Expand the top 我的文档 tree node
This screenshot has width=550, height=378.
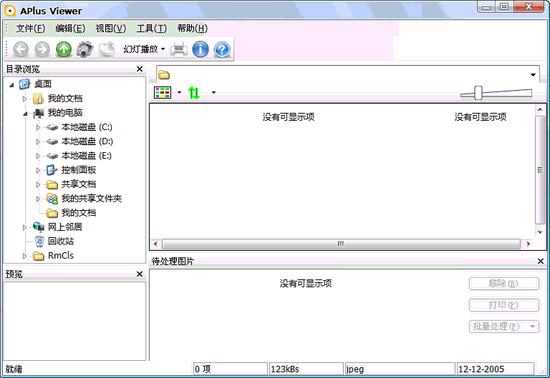(25, 99)
